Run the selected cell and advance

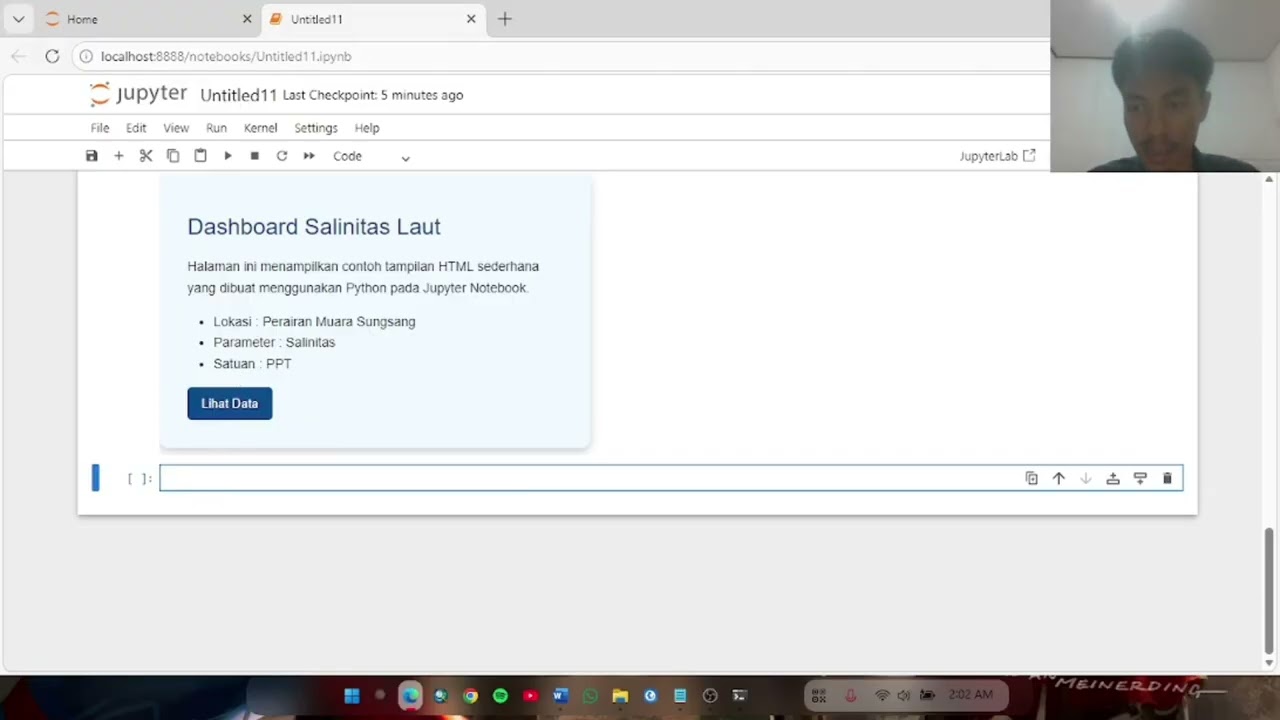(228, 156)
